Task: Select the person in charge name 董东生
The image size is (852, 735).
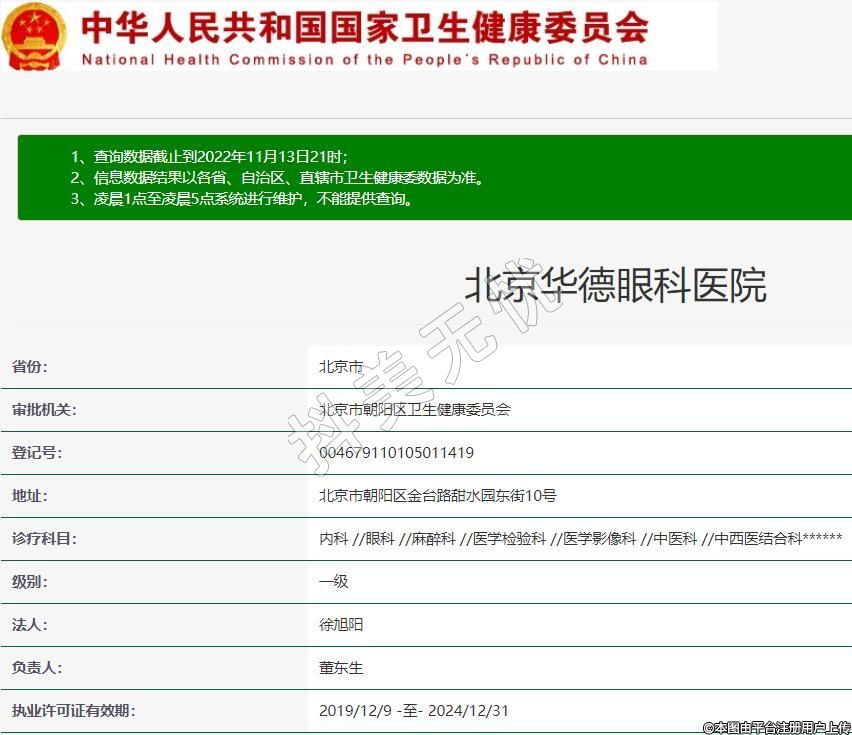Action: pyautogui.click(x=341, y=668)
